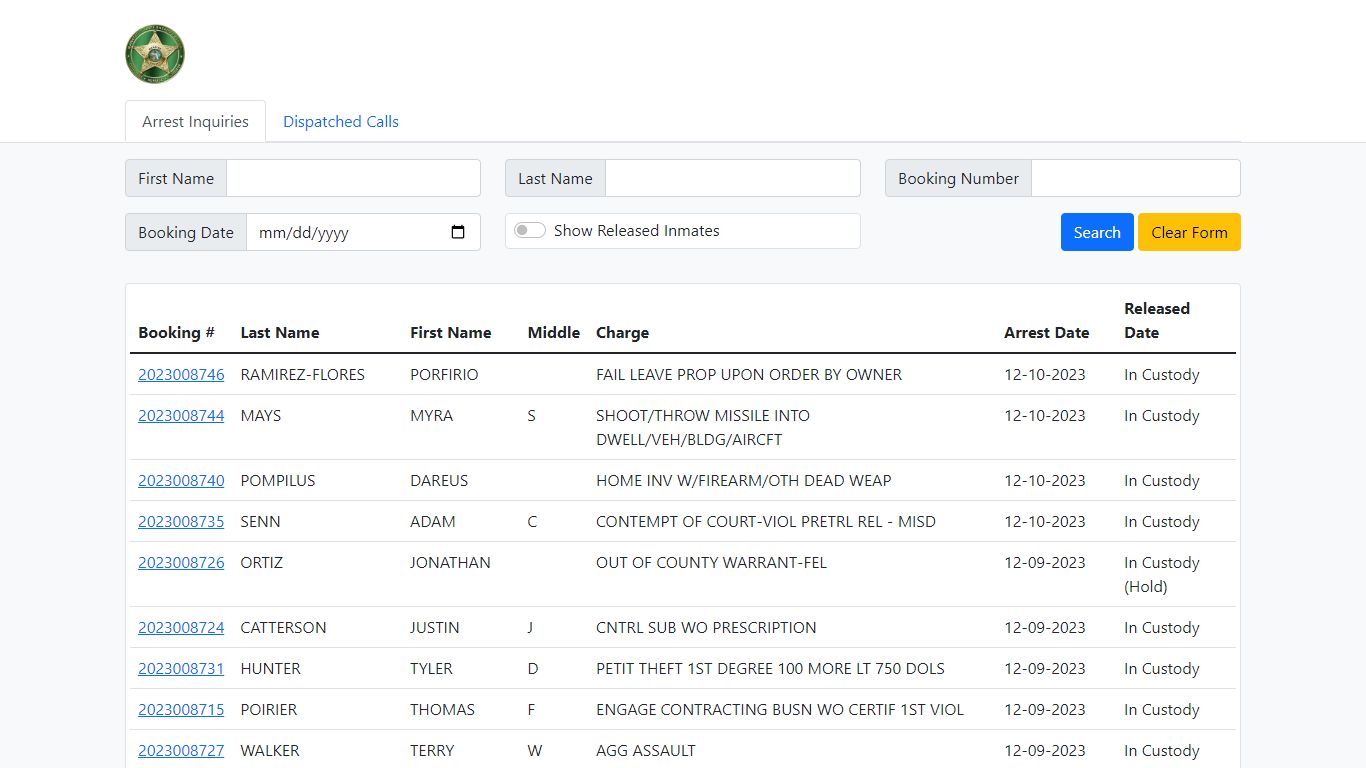The height and width of the screenshot is (768, 1366).
Task: Click first name DAREUS
Action: click(x=439, y=481)
